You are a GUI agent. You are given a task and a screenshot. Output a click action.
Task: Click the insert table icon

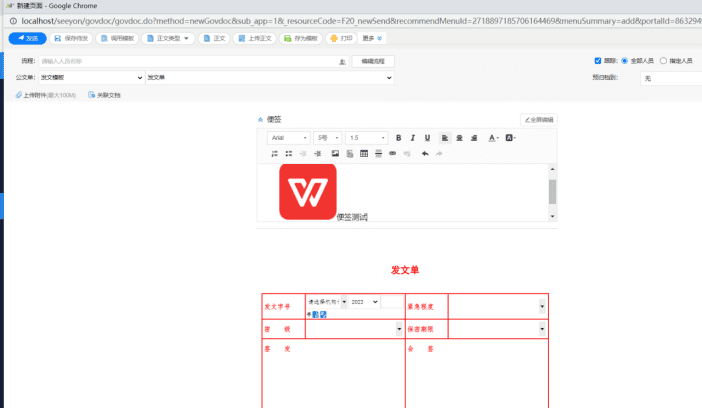pos(364,154)
